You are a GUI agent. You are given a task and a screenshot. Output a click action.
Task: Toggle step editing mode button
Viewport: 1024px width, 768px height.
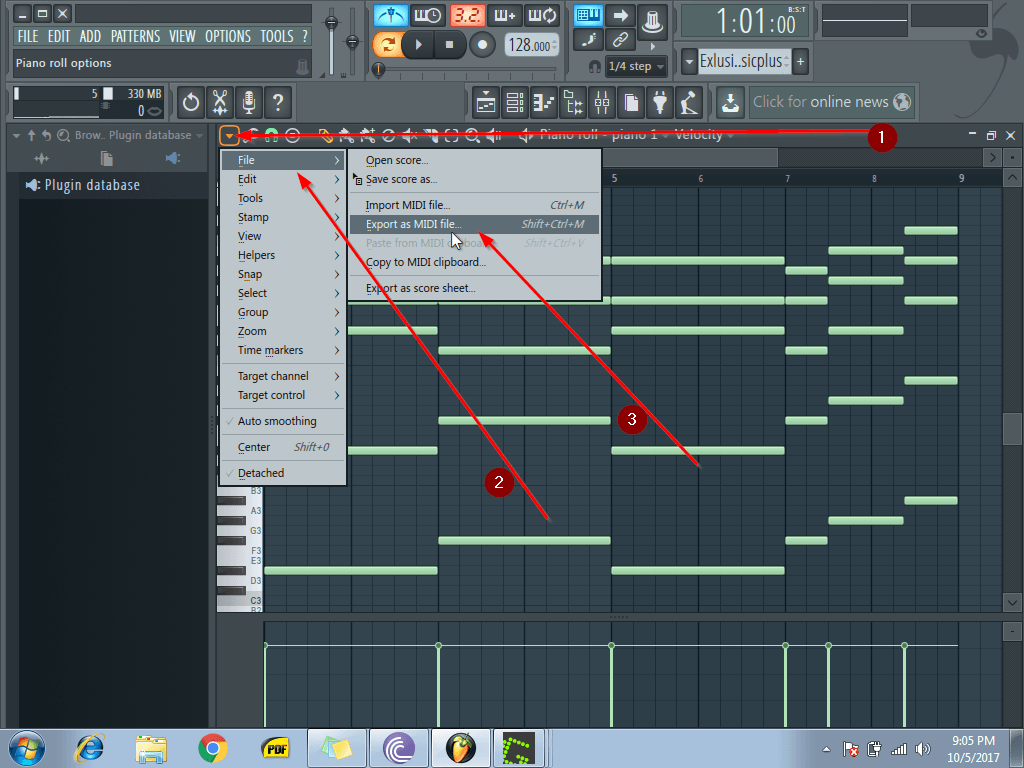(588, 40)
